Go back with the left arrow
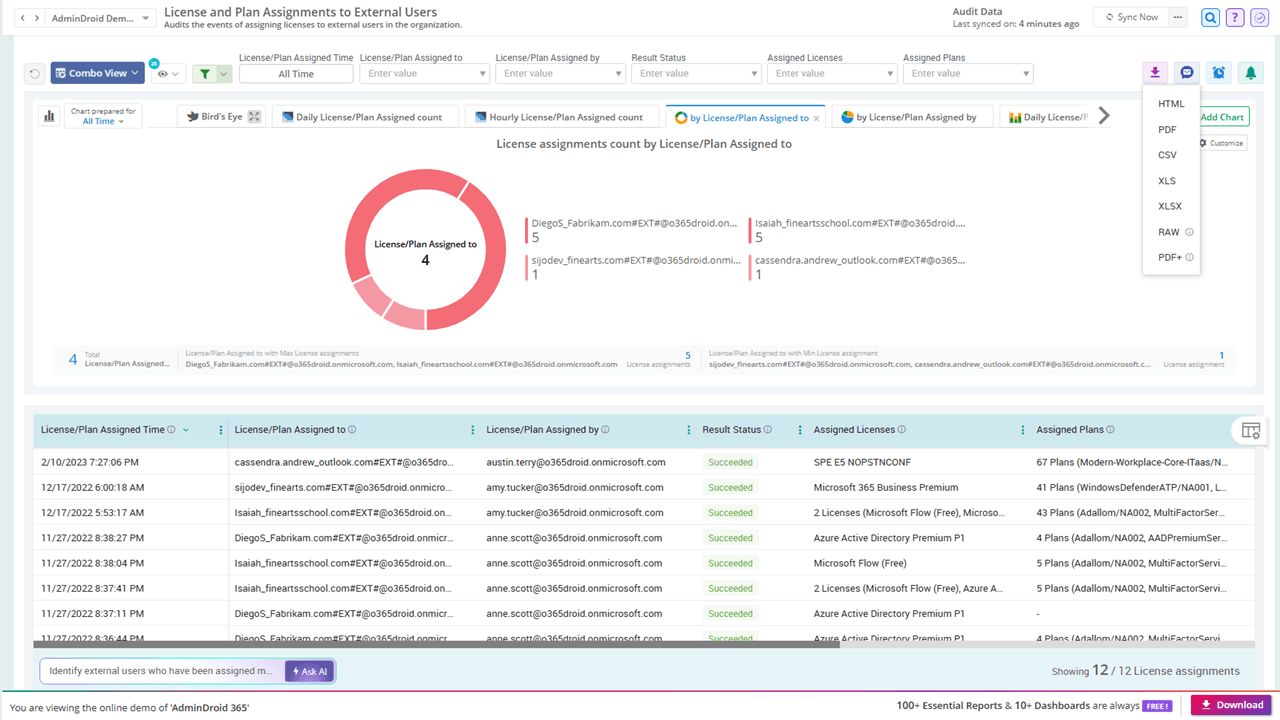 (x=24, y=18)
